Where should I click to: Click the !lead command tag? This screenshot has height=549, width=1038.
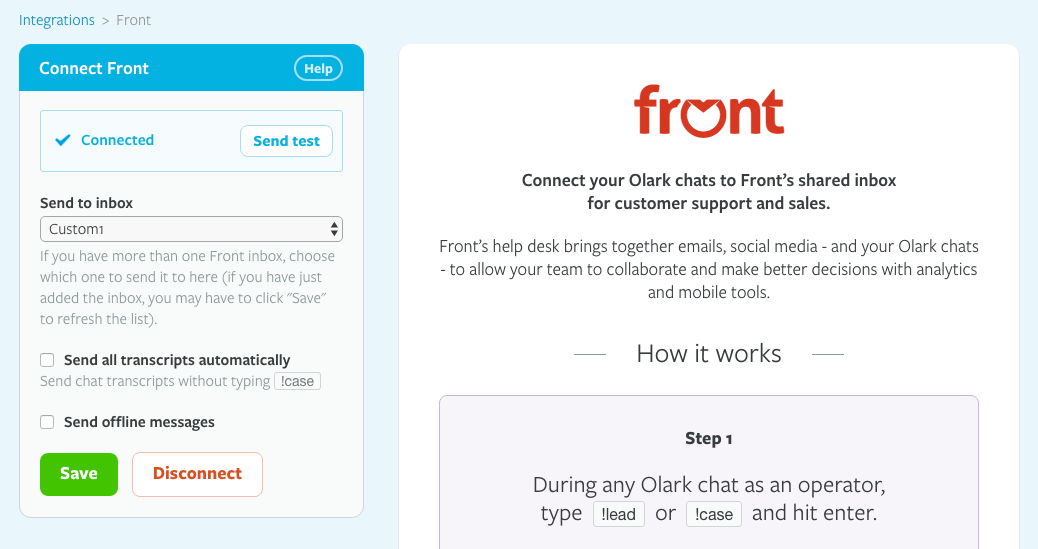619,514
